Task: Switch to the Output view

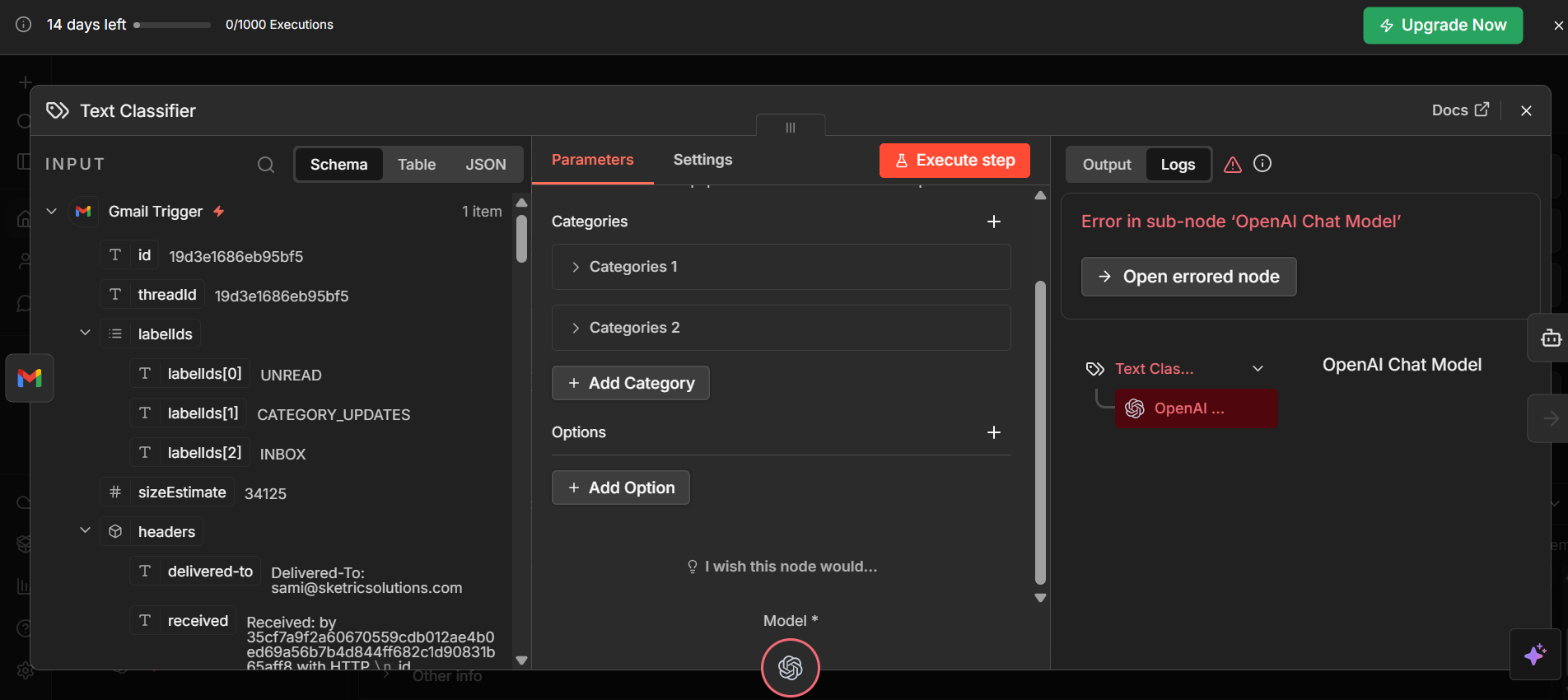Action: 1106,165
